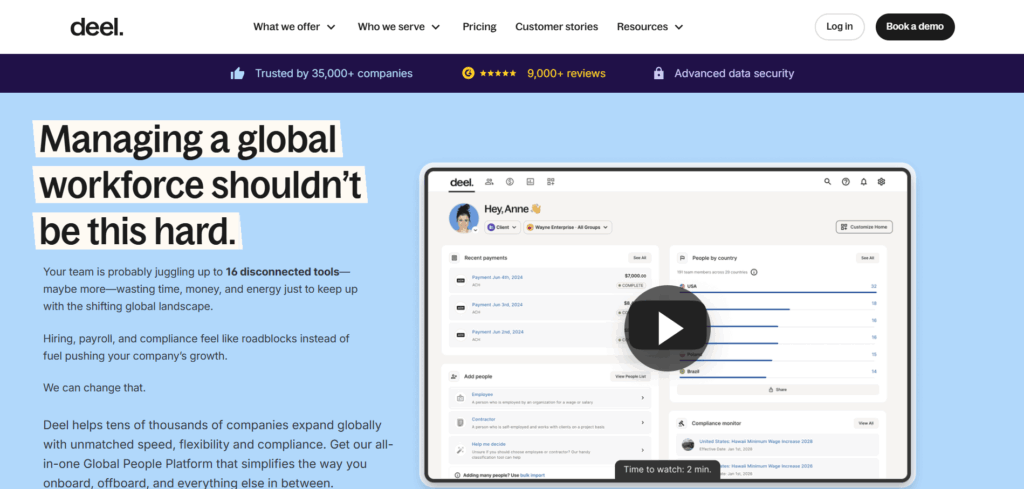
Task: Open the dollar payments icon in dashboard
Action: pos(509,181)
